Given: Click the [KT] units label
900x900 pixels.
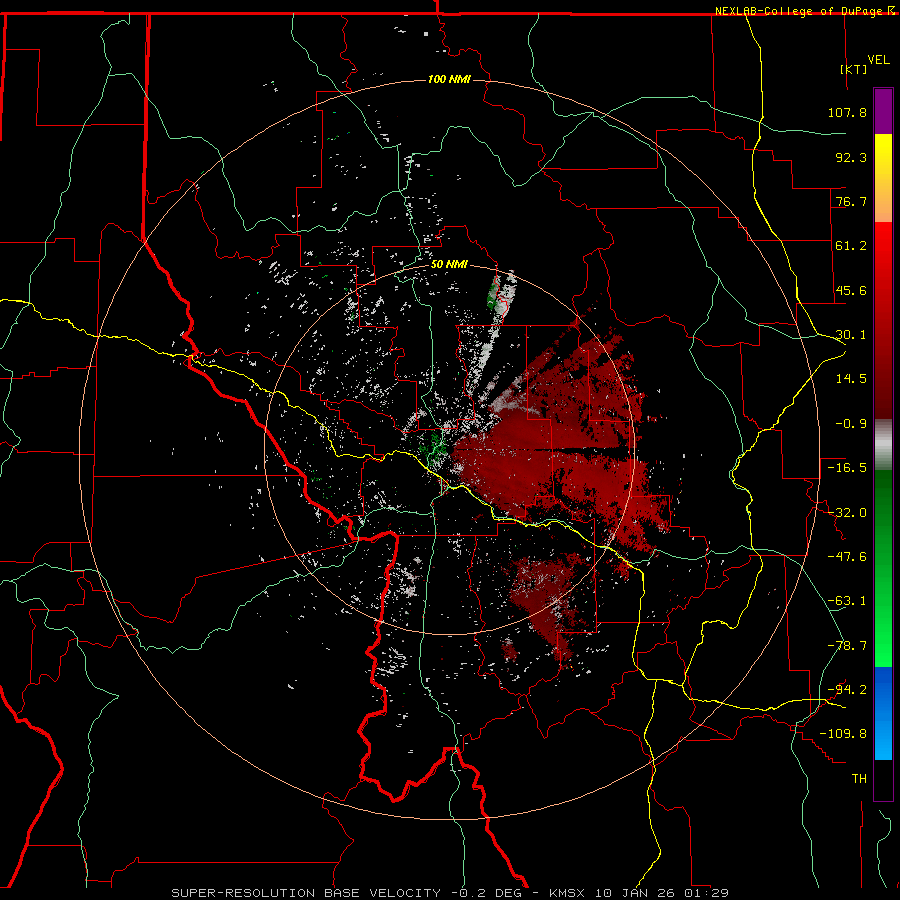Looking at the screenshot, I should pyautogui.click(x=854, y=69).
